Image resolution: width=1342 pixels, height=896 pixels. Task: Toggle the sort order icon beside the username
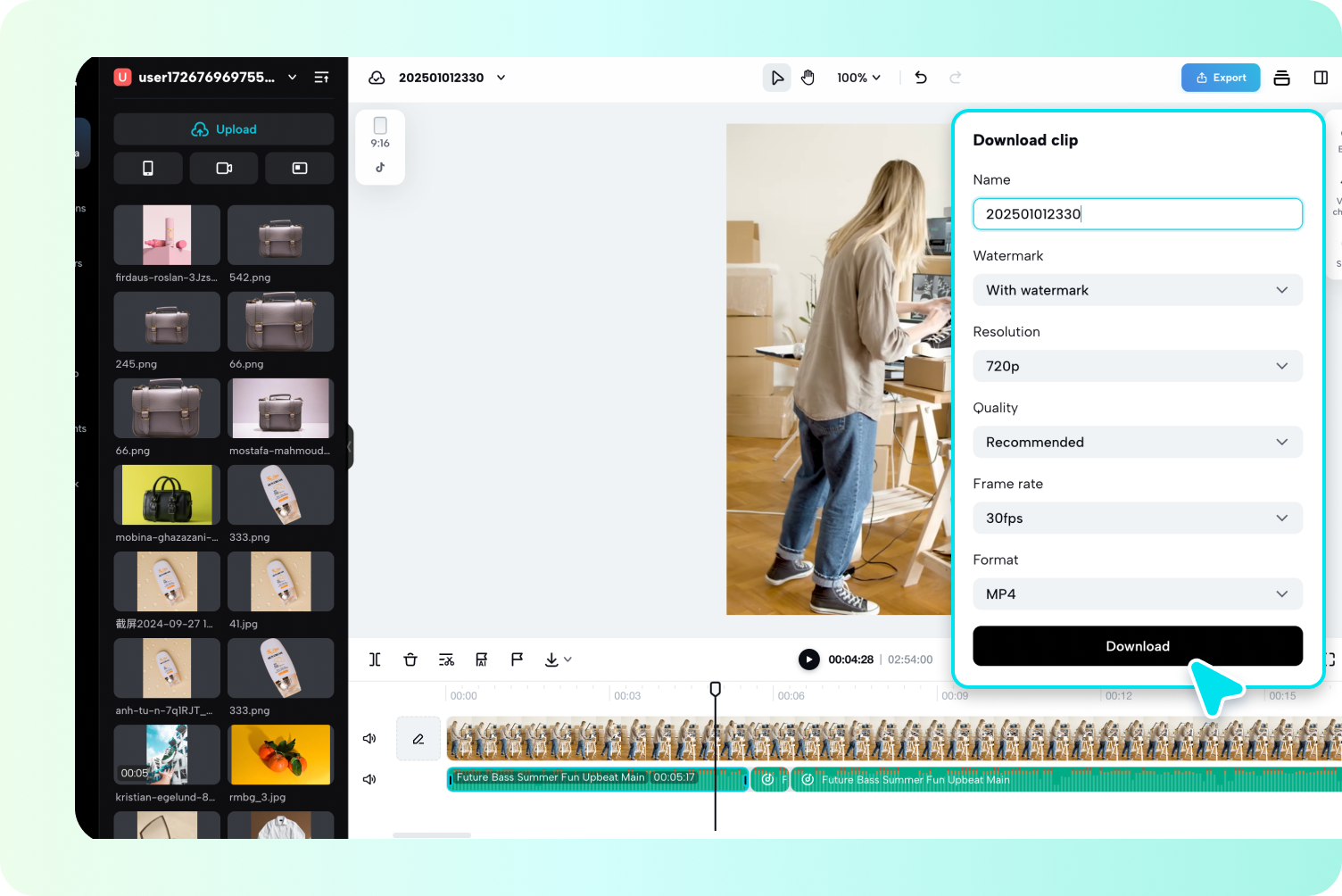click(x=321, y=78)
